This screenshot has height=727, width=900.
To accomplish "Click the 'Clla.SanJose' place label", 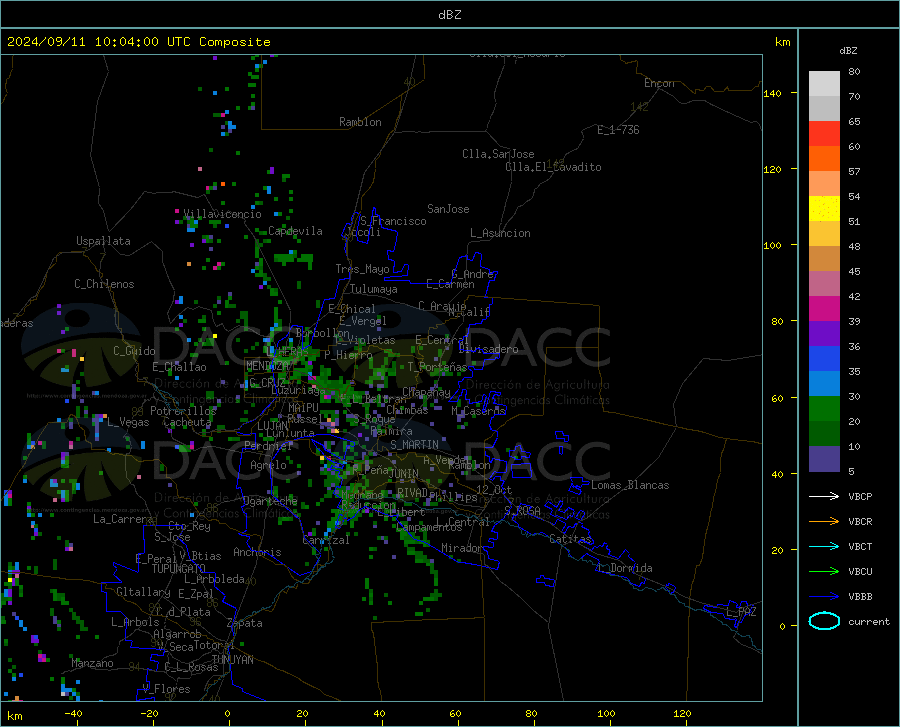I will [498, 154].
